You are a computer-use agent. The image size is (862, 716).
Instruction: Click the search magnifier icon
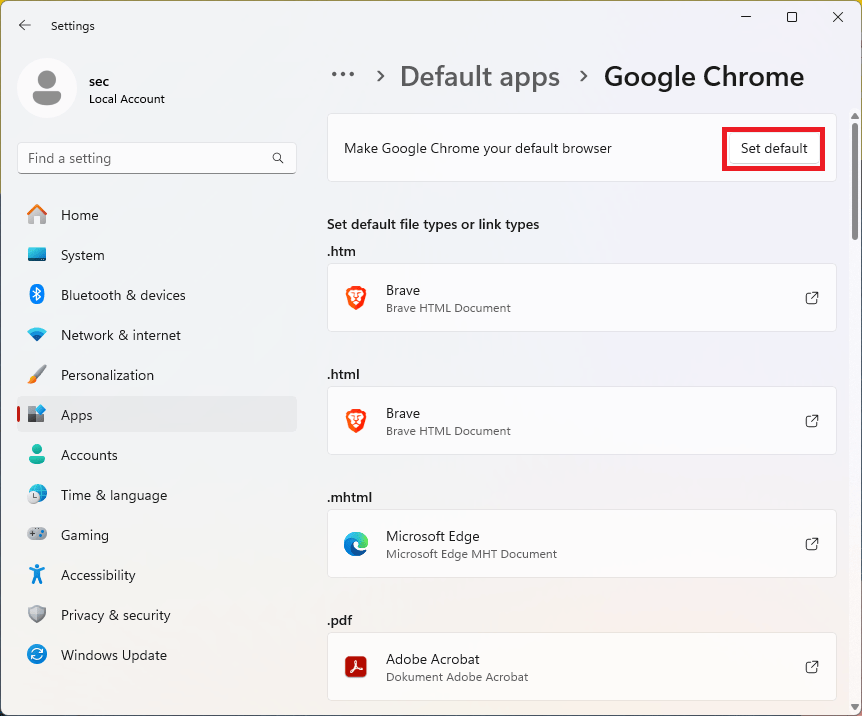tap(278, 158)
